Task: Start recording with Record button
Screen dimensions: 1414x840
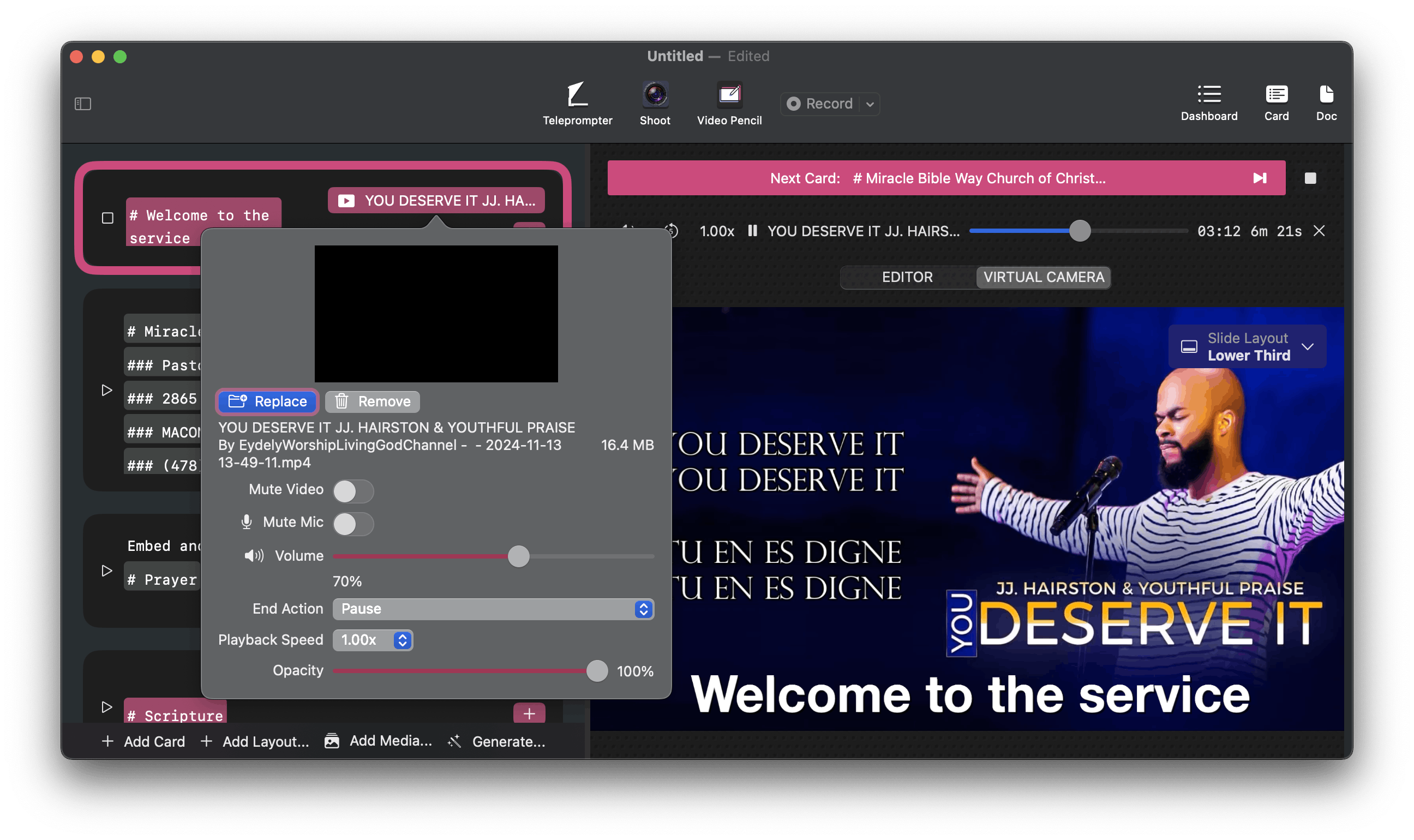Action: tap(819, 104)
